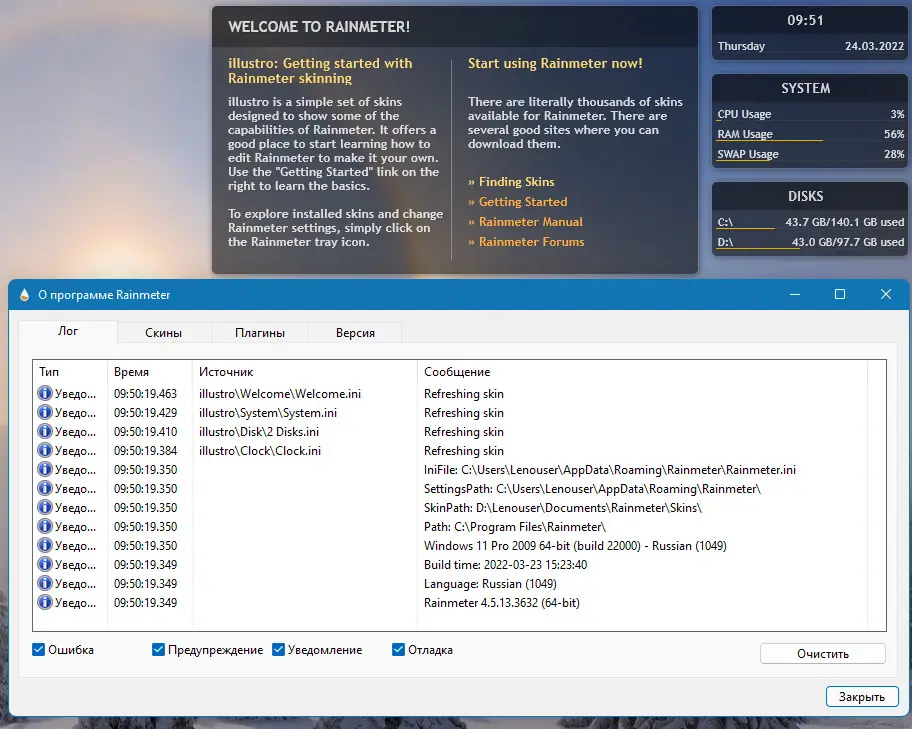The height and width of the screenshot is (729, 912).
Task: Click the timestamp 09:50:19.384
Action: [145, 451]
